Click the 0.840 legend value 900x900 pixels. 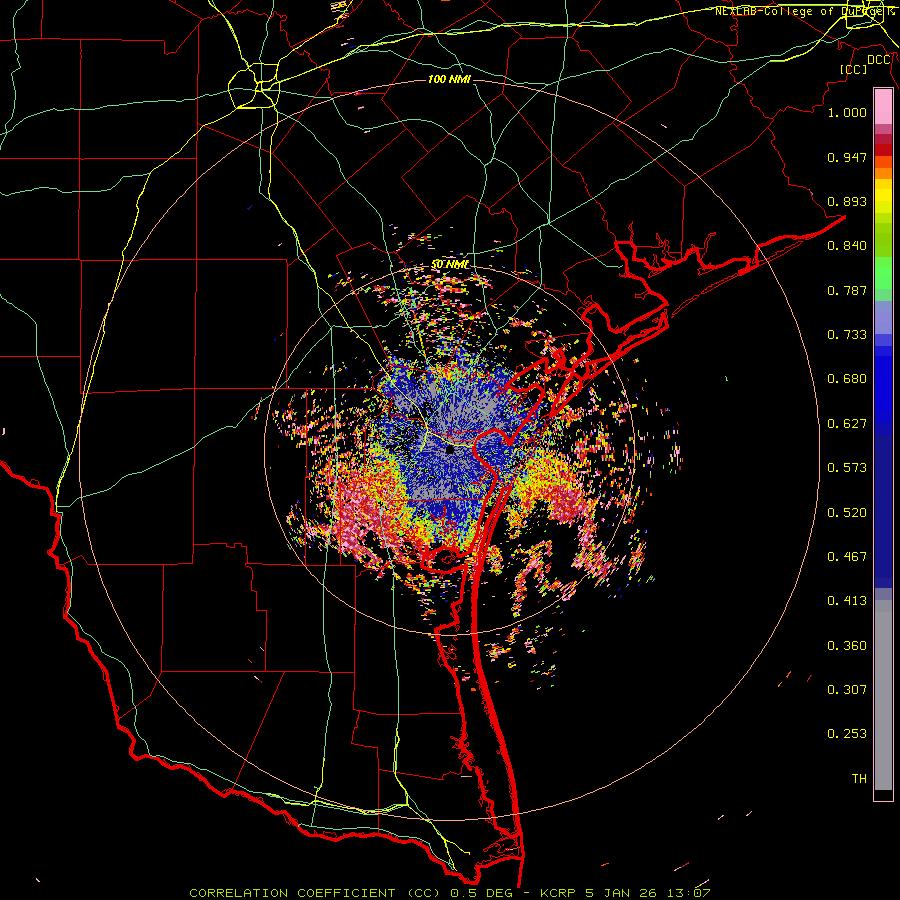point(847,246)
